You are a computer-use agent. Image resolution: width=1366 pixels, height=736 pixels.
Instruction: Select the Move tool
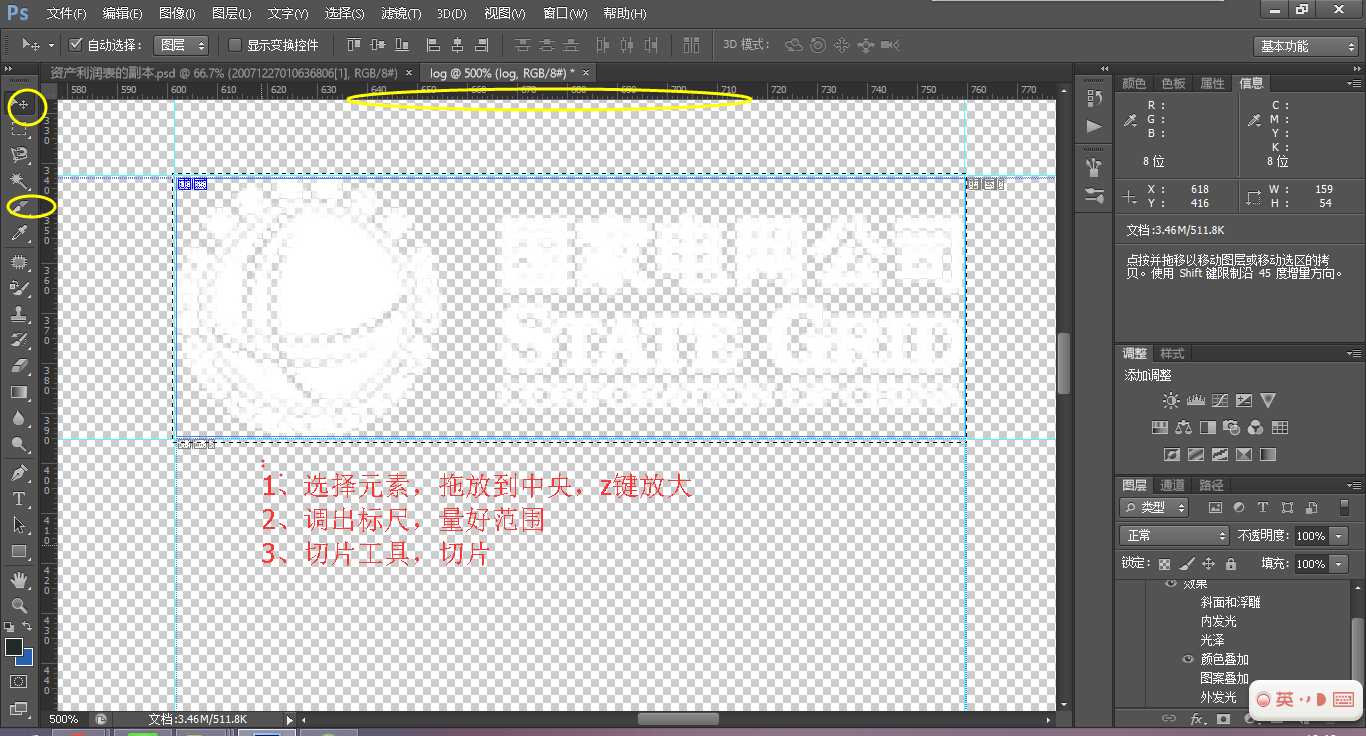pos(20,105)
